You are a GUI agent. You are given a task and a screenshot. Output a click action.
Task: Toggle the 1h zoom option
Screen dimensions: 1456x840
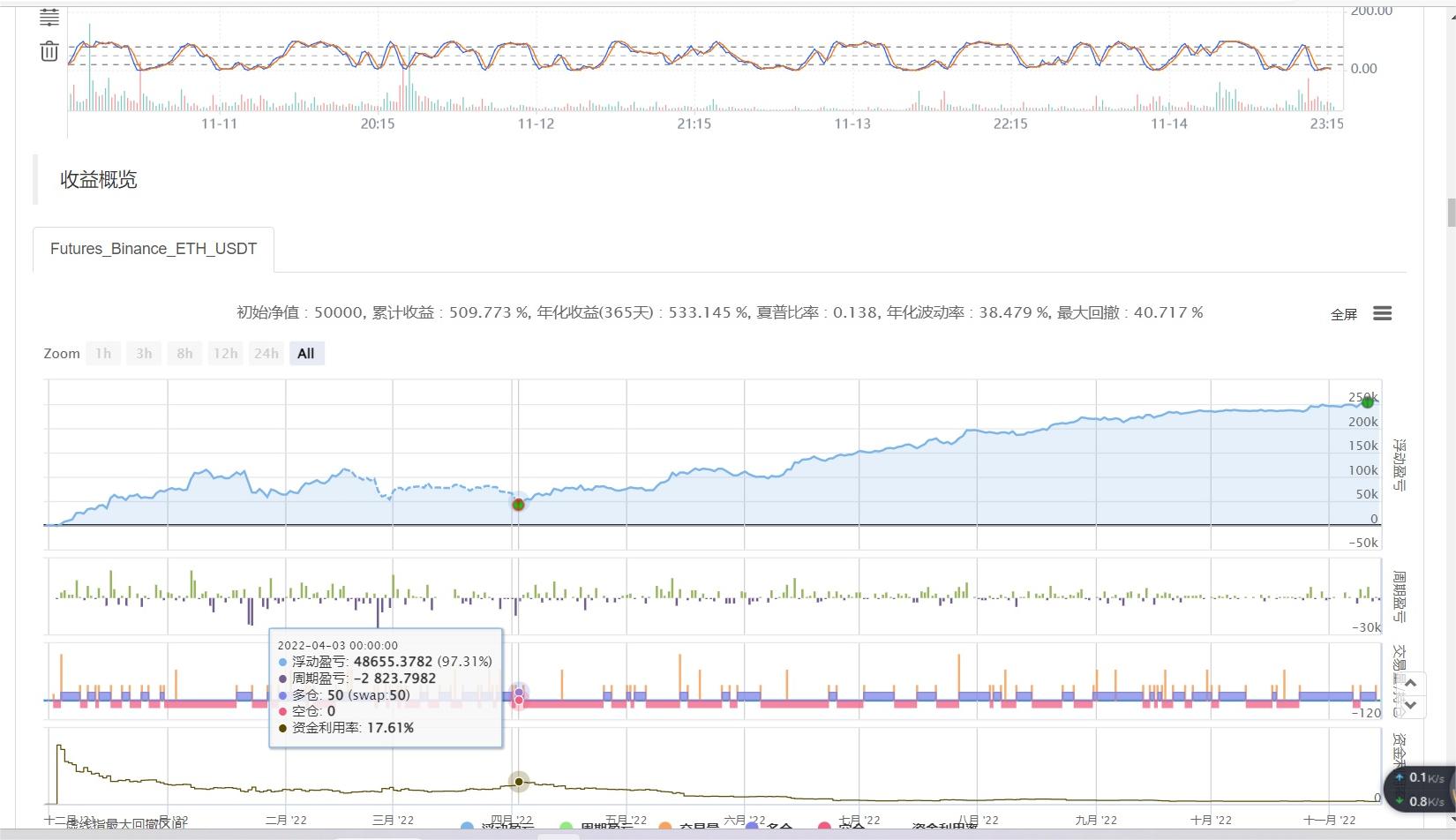pyautogui.click(x=102, y=353)
